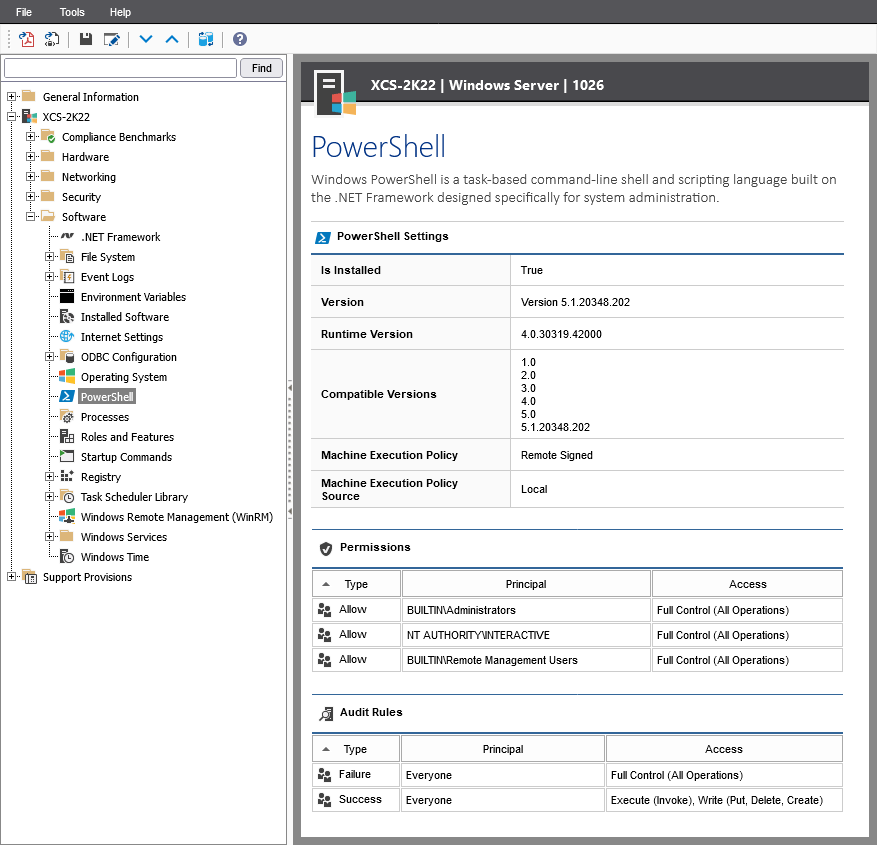Image resolution: width=877 pixels, height=845 pixels.
Task: Click the edit notes pencil icon
Action: (x=111, y=39)
